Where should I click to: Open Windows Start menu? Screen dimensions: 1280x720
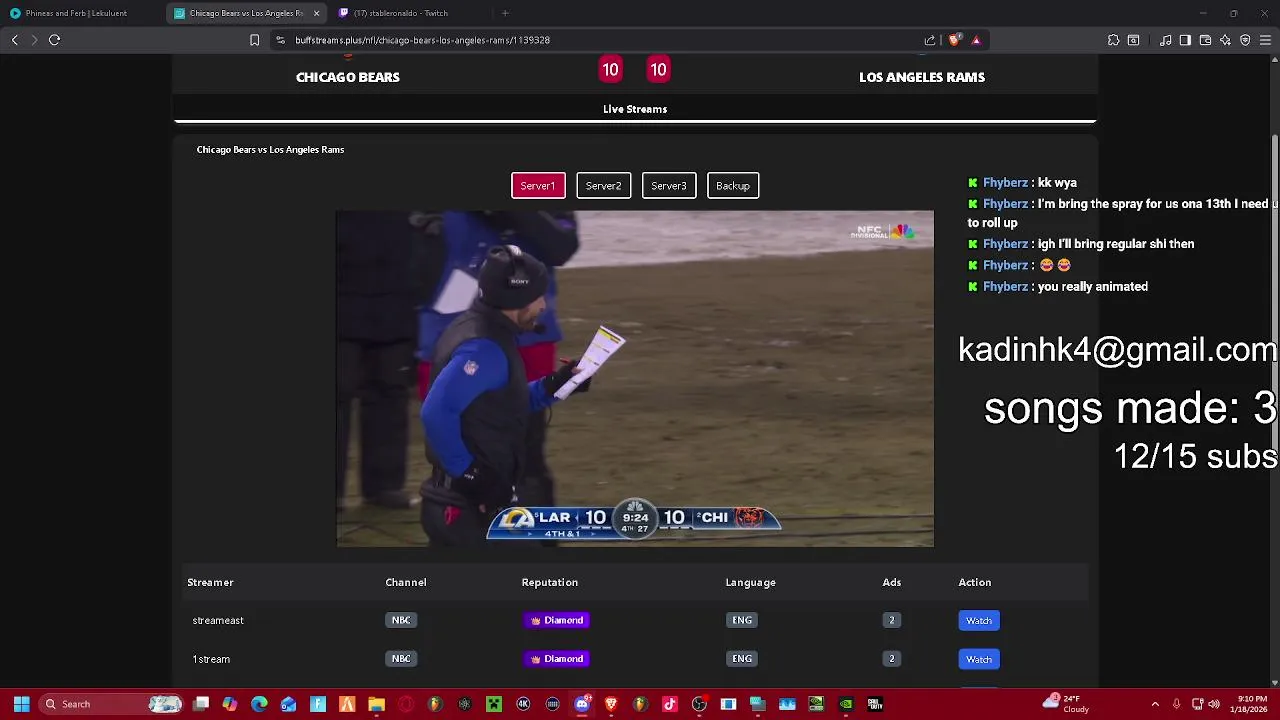(x=21, y=704)
